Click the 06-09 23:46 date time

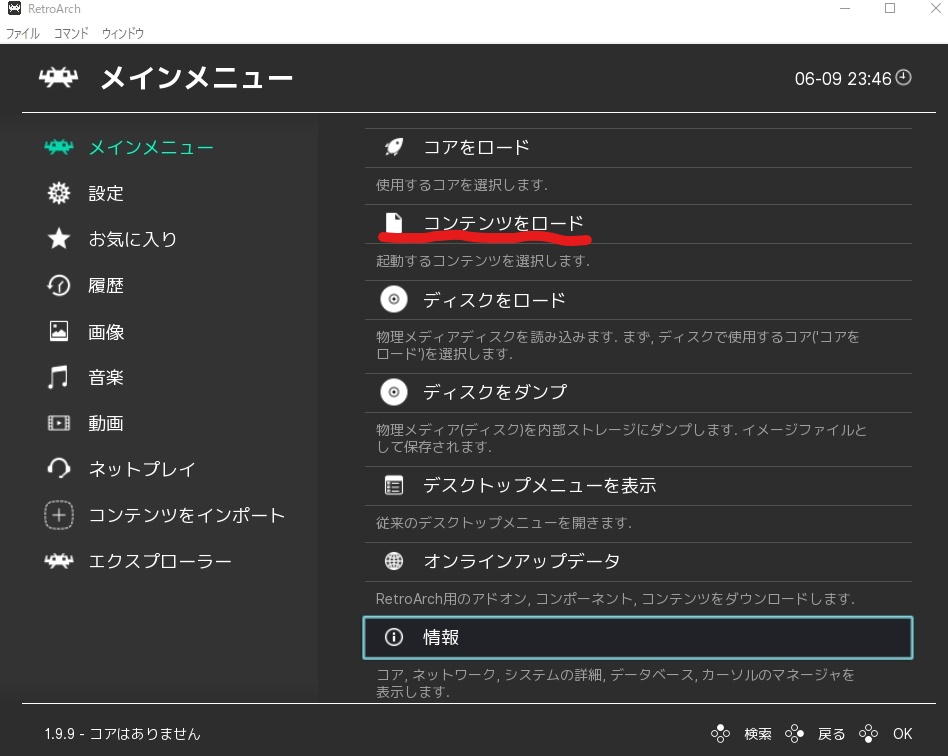tap(843, 79)
